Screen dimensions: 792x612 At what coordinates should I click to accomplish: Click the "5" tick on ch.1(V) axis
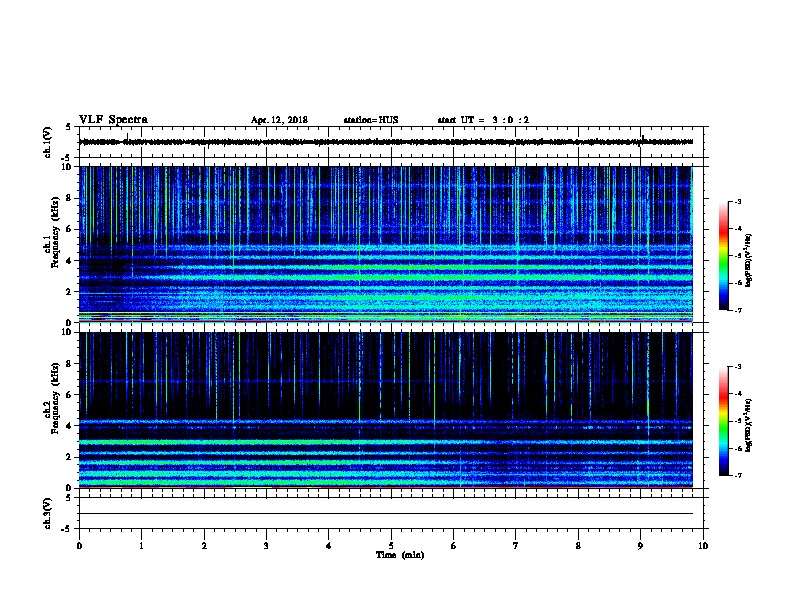tap(68, 127)
